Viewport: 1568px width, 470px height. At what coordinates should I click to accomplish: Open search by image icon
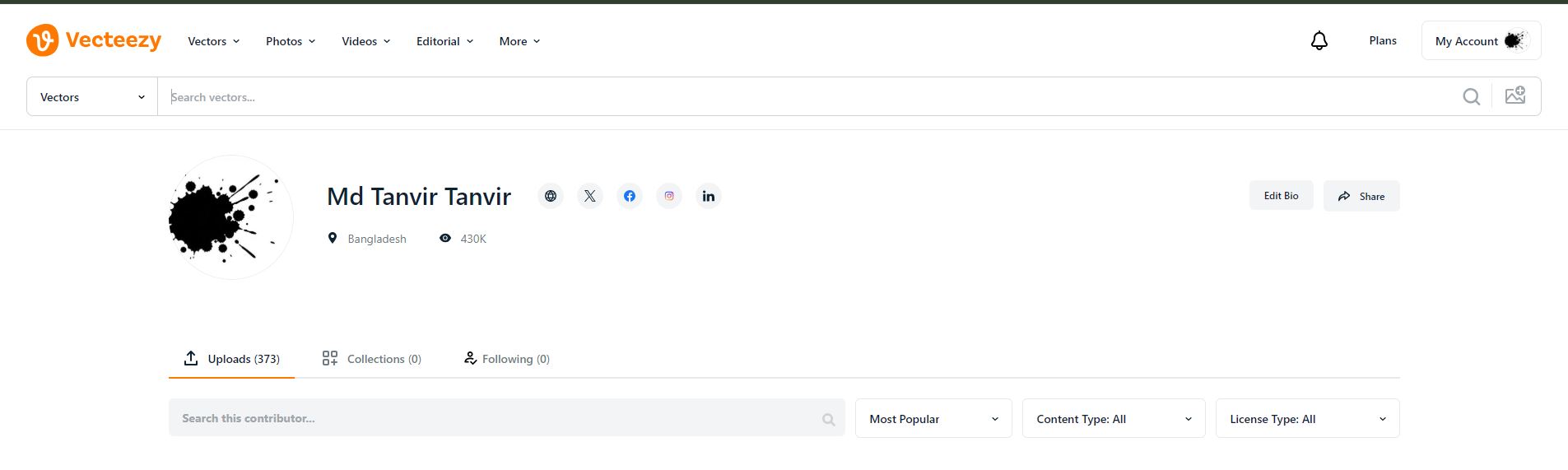pos(1515,95)
